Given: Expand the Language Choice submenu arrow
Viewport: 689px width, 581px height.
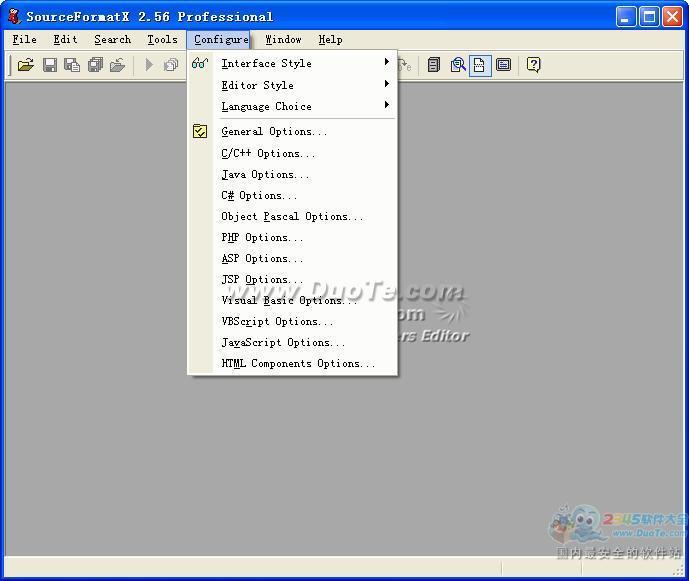Looking at the screenshot, I should pos(387,105).
